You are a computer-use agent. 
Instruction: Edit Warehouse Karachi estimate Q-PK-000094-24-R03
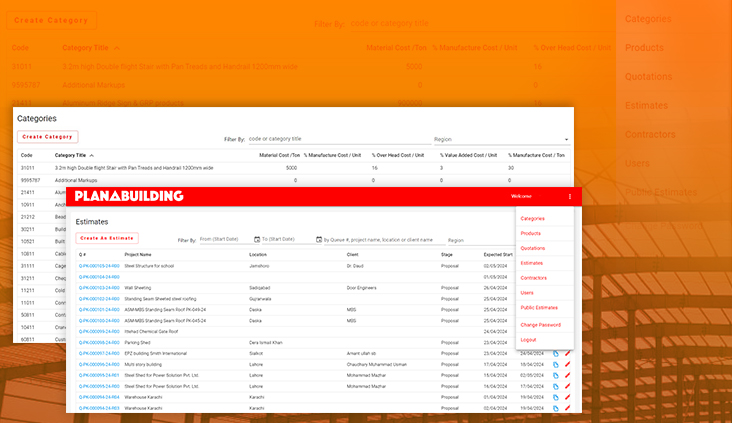pos(567,408)
